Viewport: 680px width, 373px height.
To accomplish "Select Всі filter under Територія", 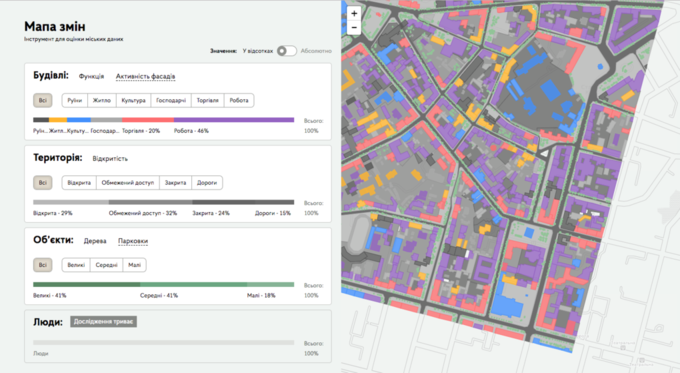I will coord(42,183).
